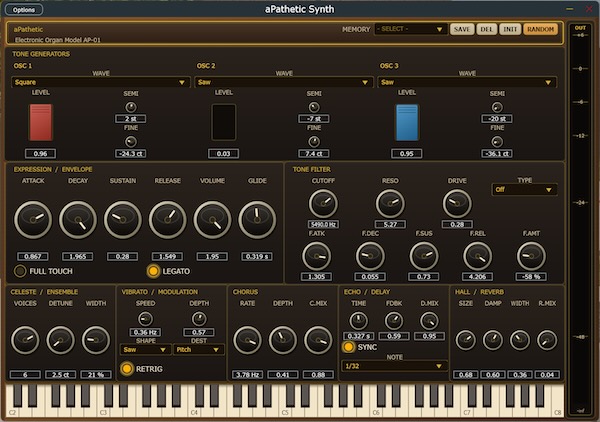Screen dimensions: 600x422
Task: Click the reverb SIZE knob
Action: coord(466,340)
